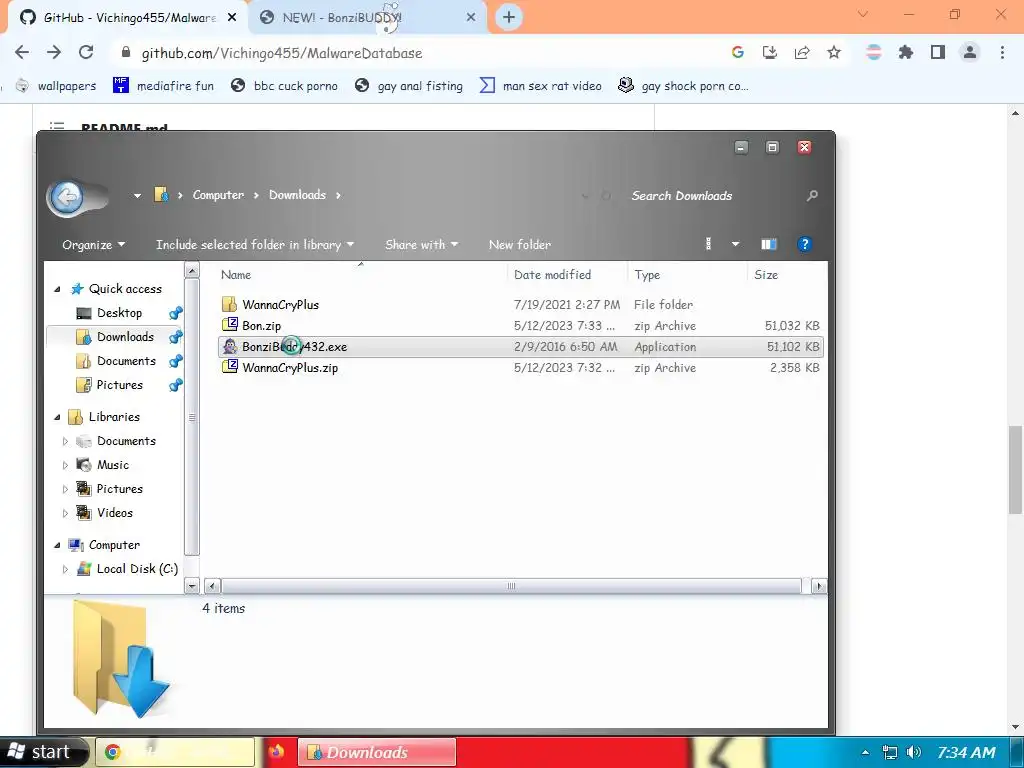Click the Start button
The height and width of the screenshot is (768, 1024).
point(44,752)
